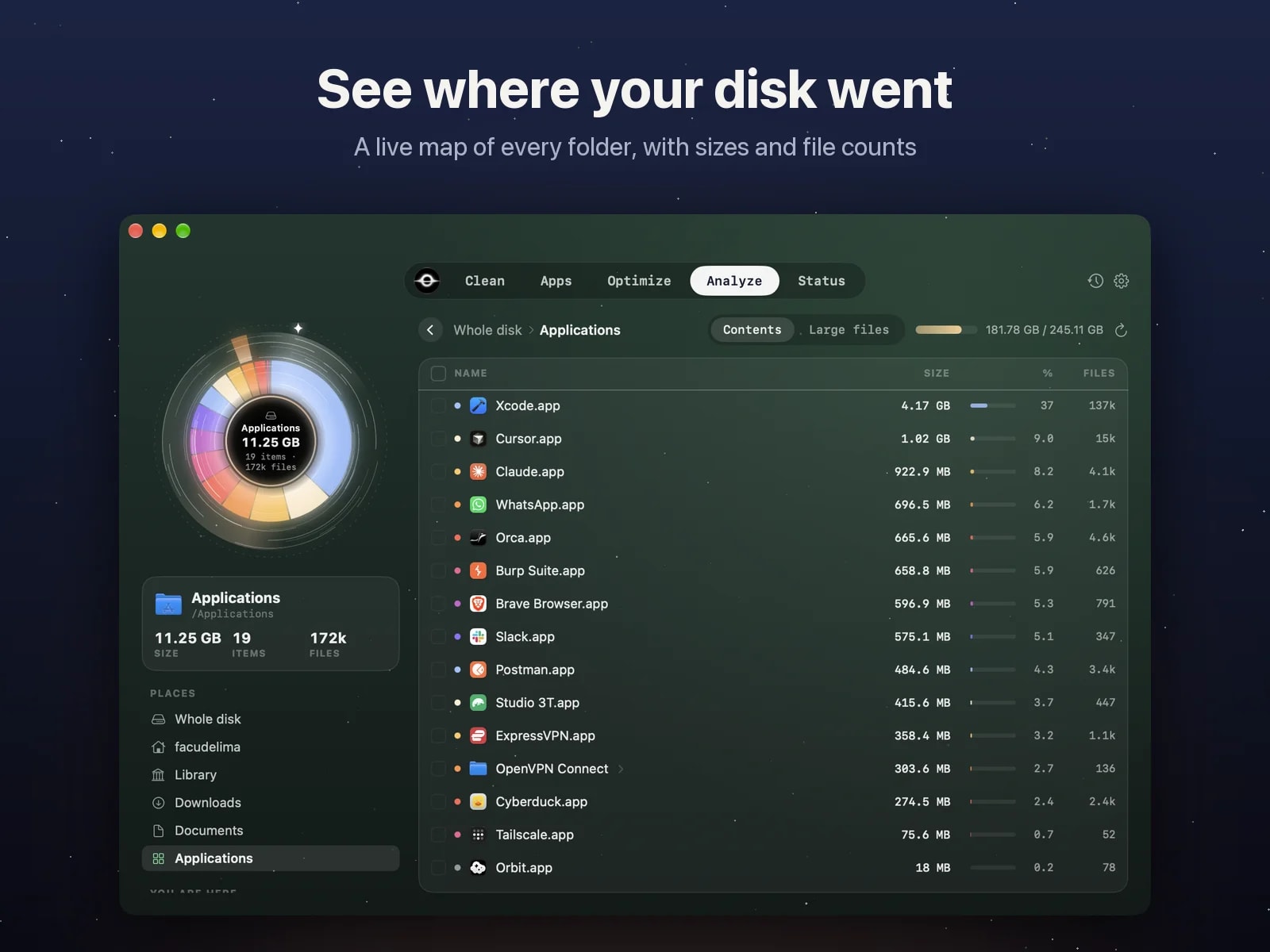Switch to the Apps tab

[x=556, y=281]
